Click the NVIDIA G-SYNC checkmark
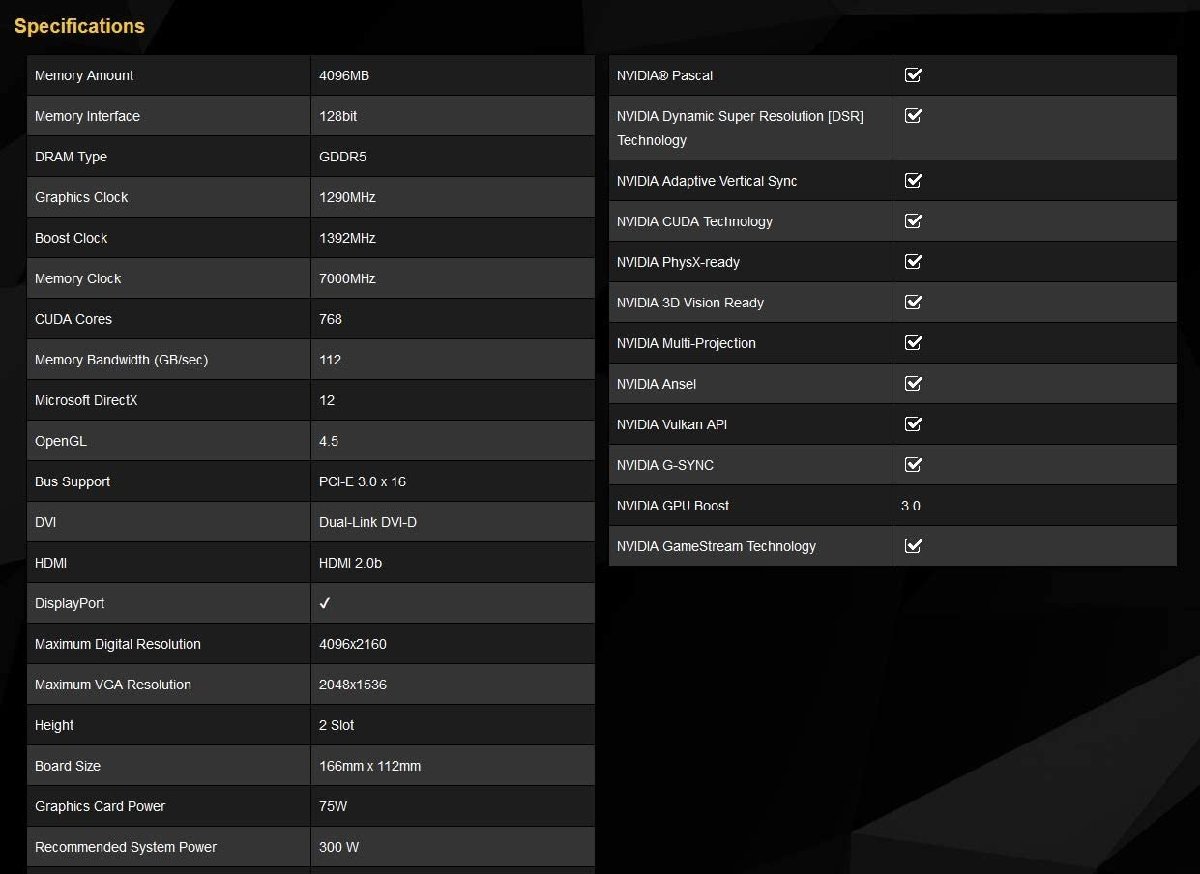Screen dimensions: 1200x874 point(912,465)
